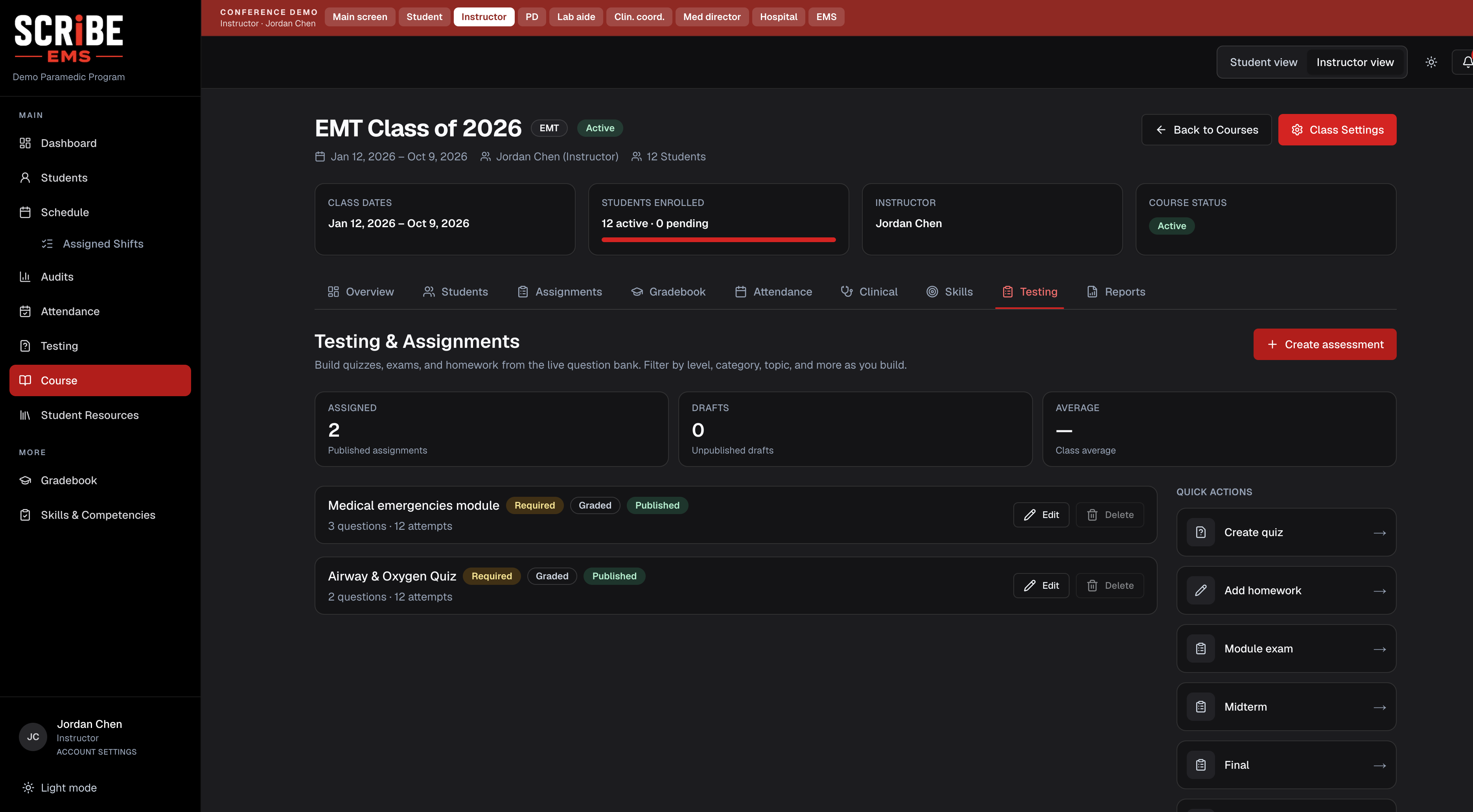Screen dimensions: 1473x812
Task: Delete the Medical emergencies module
Action: [x=1109, y=515]
